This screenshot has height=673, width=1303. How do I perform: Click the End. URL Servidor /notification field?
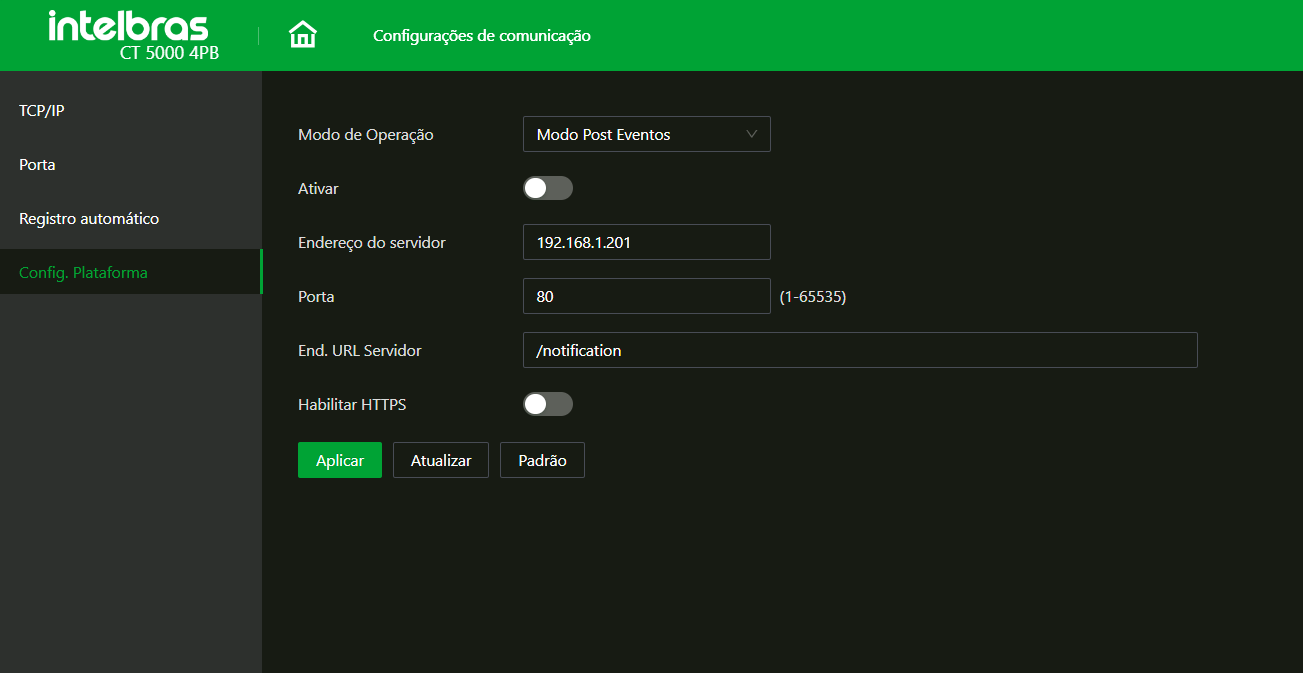point(859,350)
